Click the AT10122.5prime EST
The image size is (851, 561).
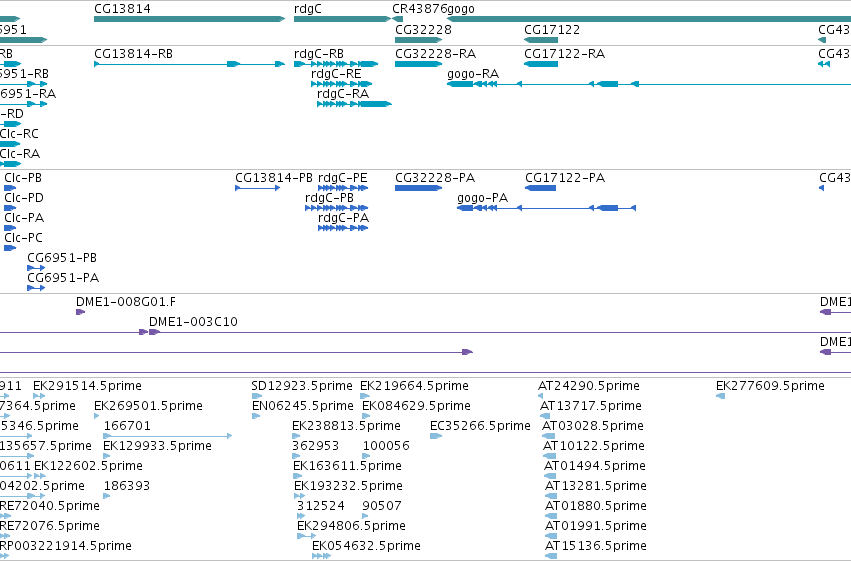click(549, 456)
